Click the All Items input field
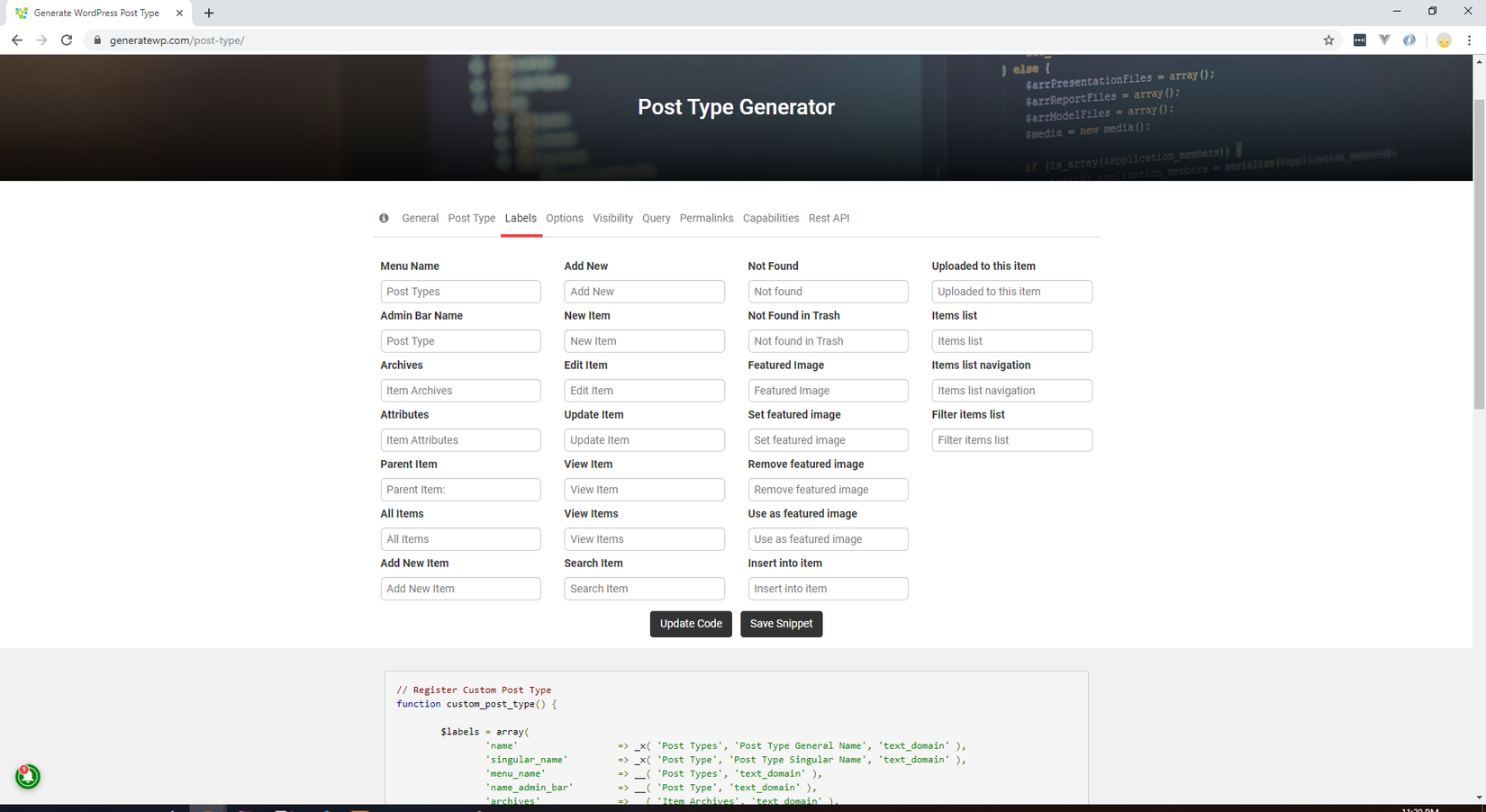 (460, 539)
